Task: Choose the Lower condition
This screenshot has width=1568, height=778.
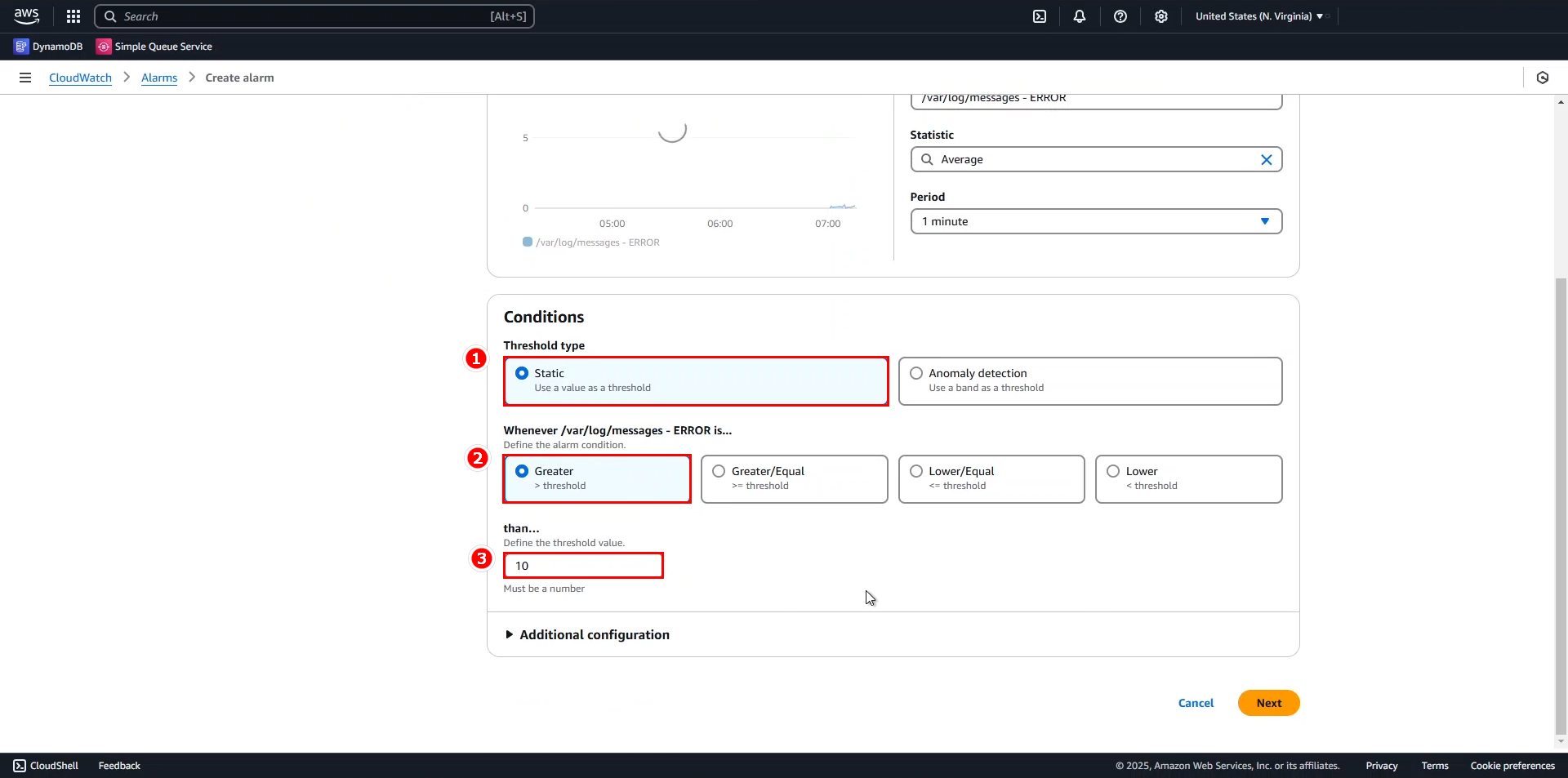Action: click(x=1188, y=478)
